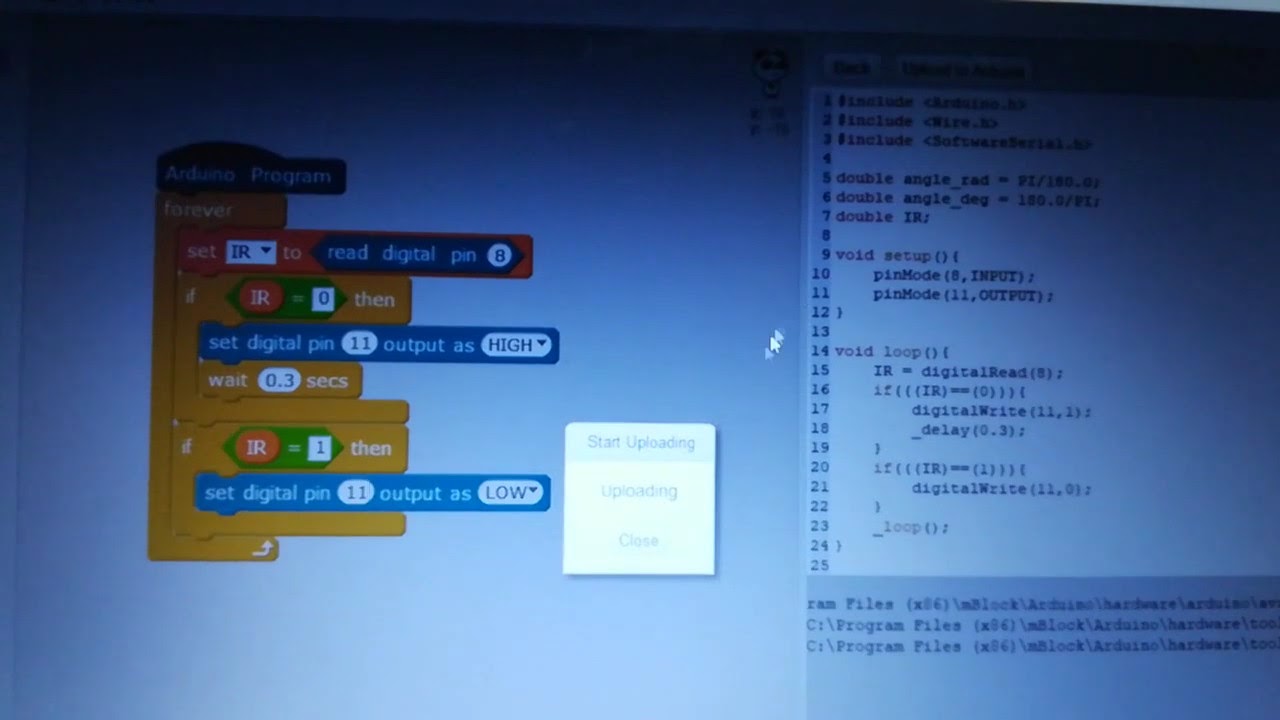The image size is (1280, 720).
Task: Click code line 'void loop(){'
Action: (x=892, y=352)
